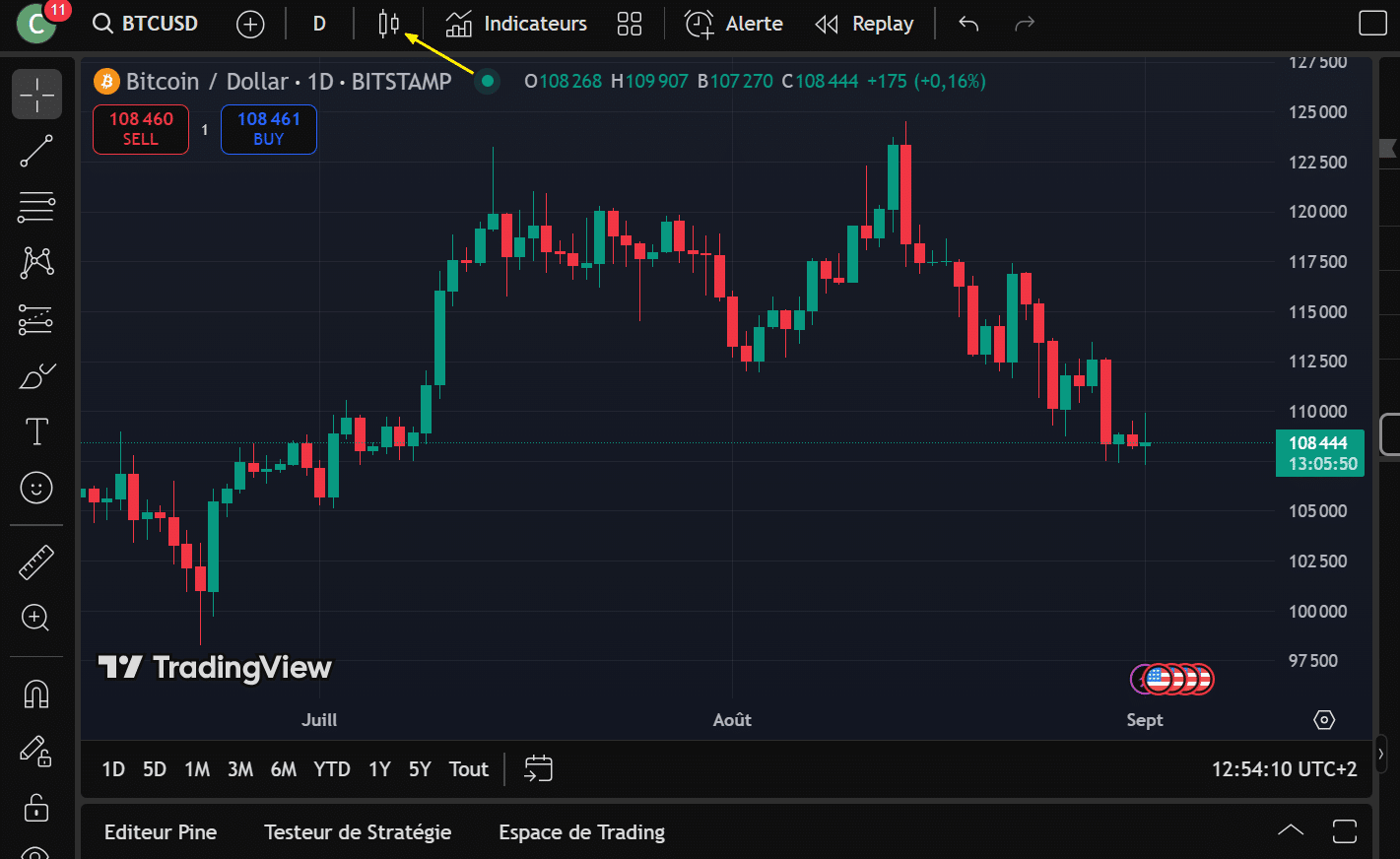The width and height of the screenshot is (1400, 859).
Task: Select the crosshair cursor tool
Action: pyautogui.click(x=36, y=95)
